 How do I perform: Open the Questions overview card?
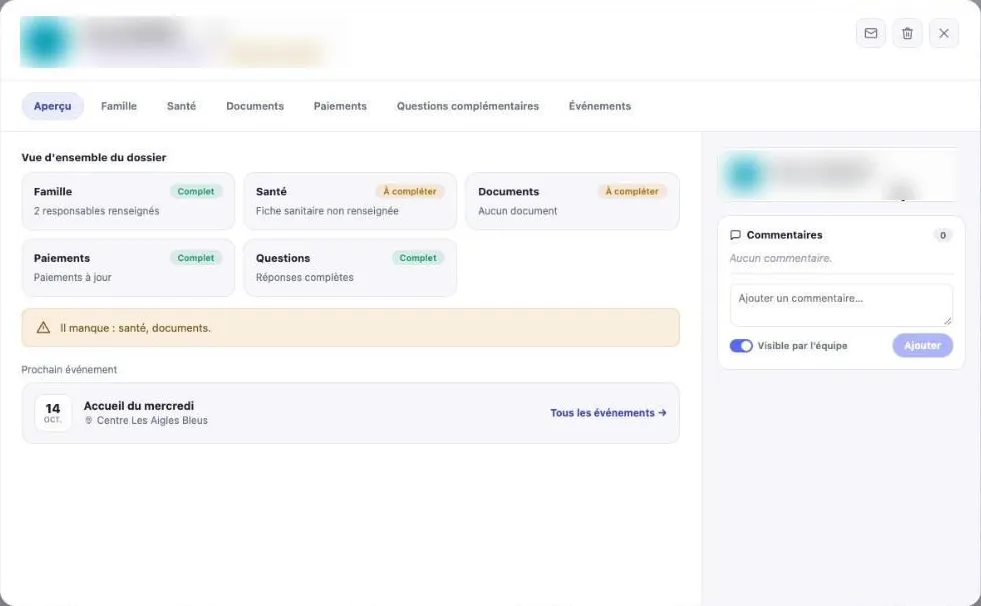point(350,268)
